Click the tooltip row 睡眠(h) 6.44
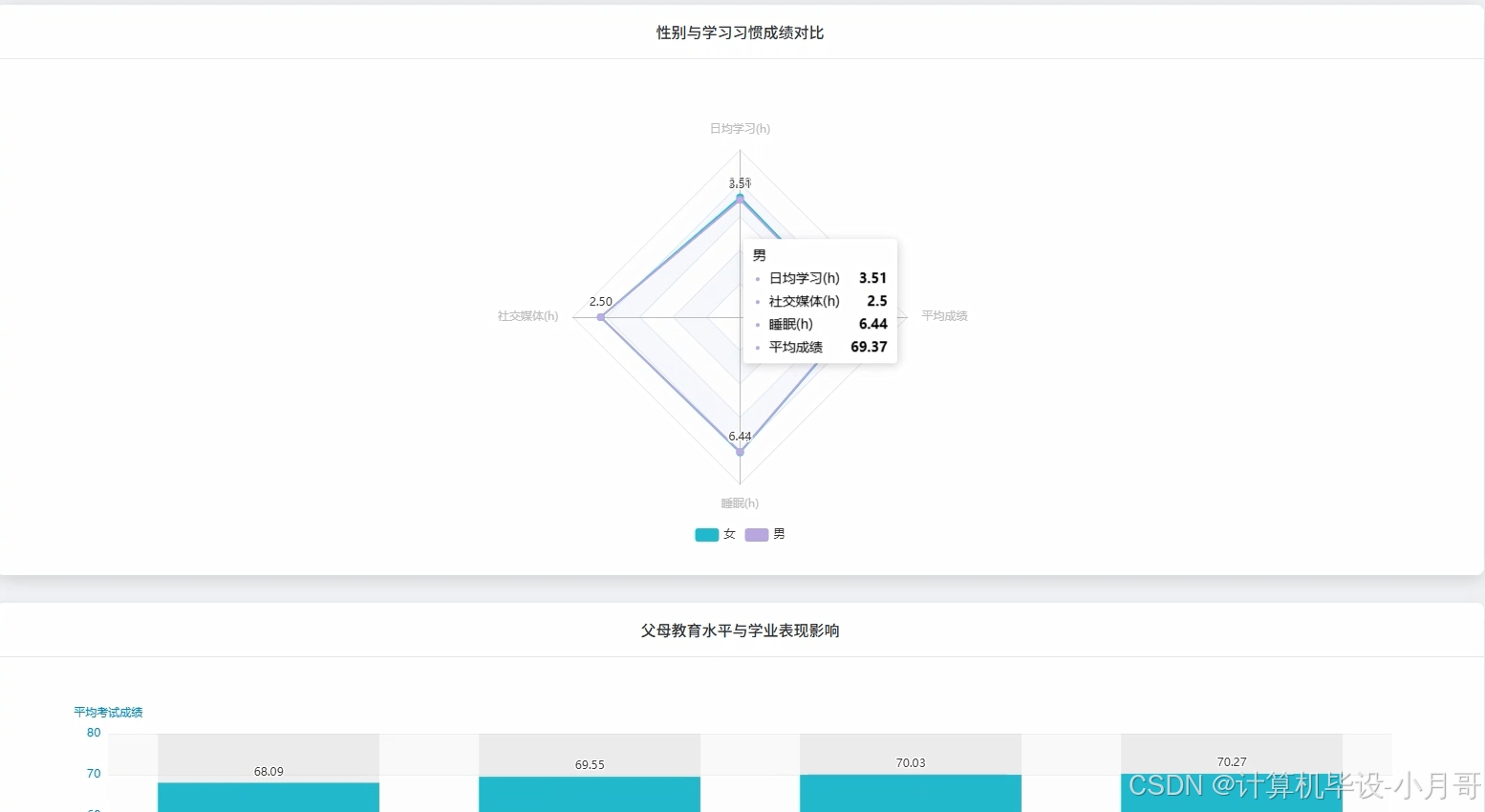The width and height of the screenshot is (1485, 812). tap(821, 324)
